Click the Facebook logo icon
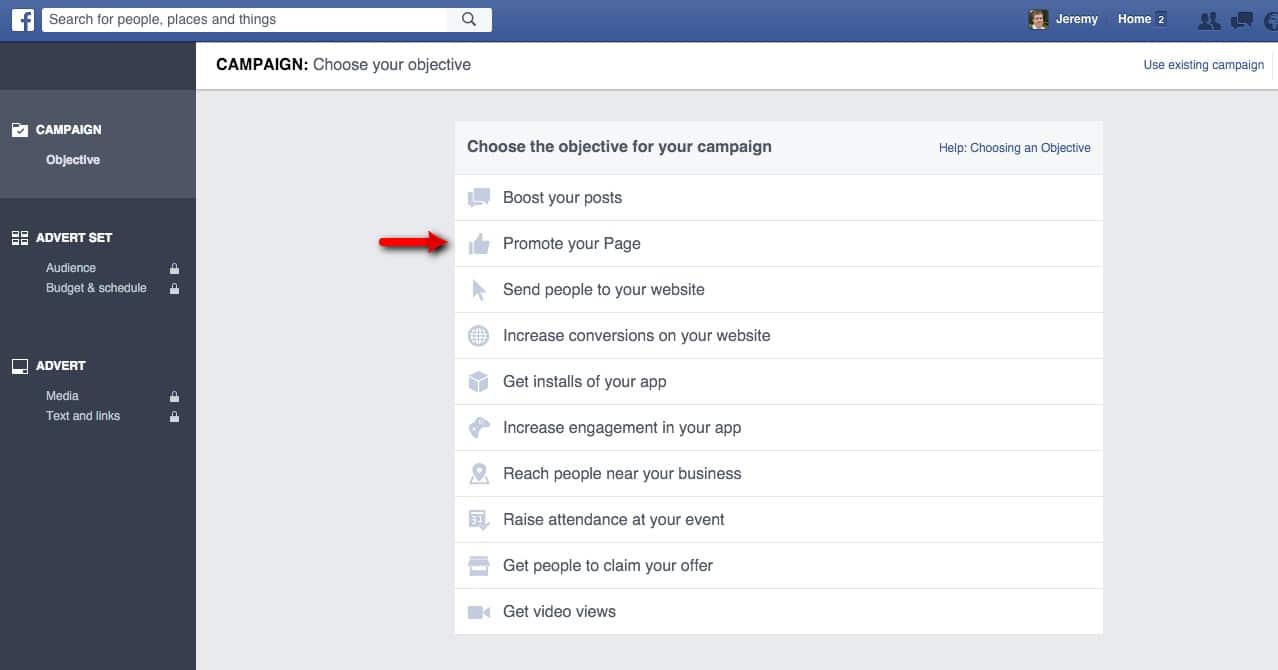The width and height of the screenshot is (1278, 670). coord(22,19)
